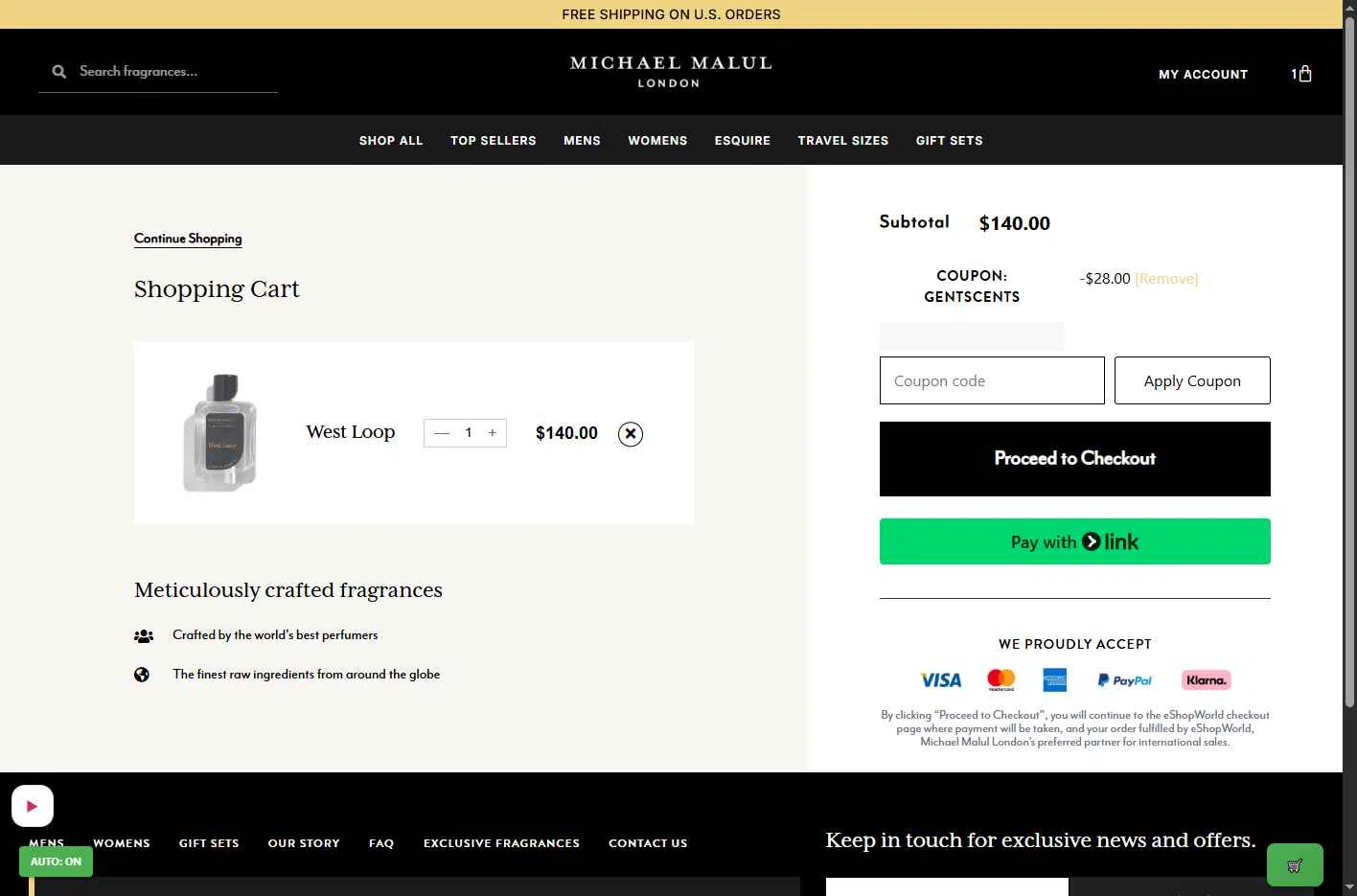Viewport: 1357px width, 896px height.
Task: Toggle the AUTO: ON badge
Action: point(56,862)
